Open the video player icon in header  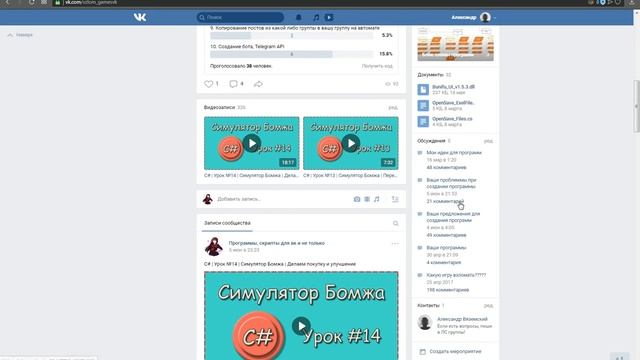tap(329, 17)
